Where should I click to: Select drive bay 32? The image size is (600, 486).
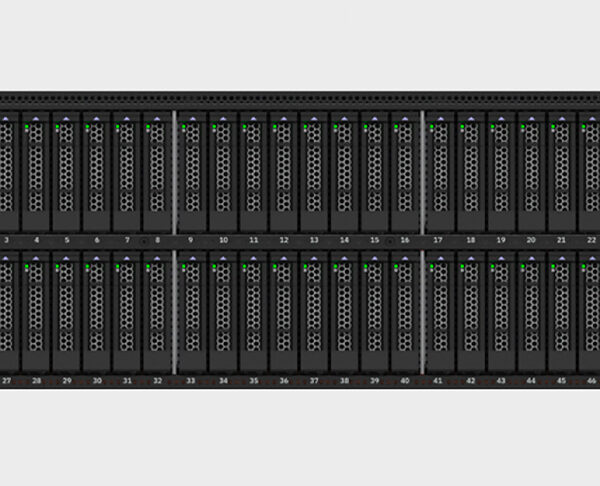click(x=157, y=311)
